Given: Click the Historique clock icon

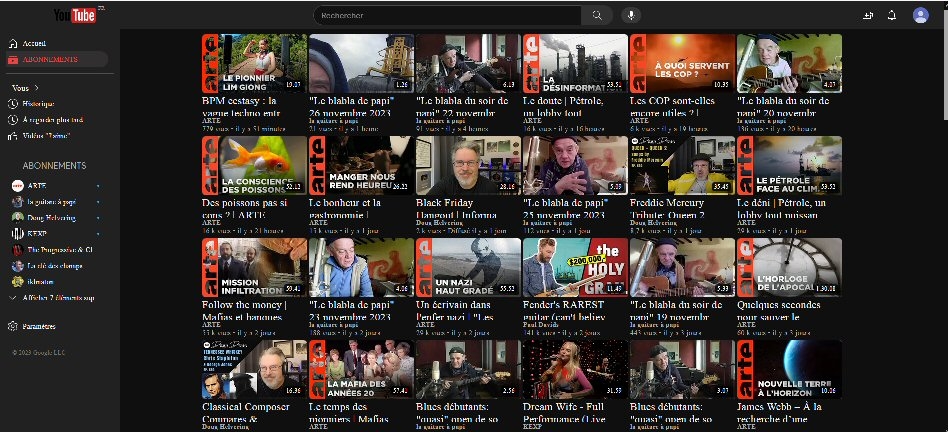Looking at the screenshot, I should point(13,104).
